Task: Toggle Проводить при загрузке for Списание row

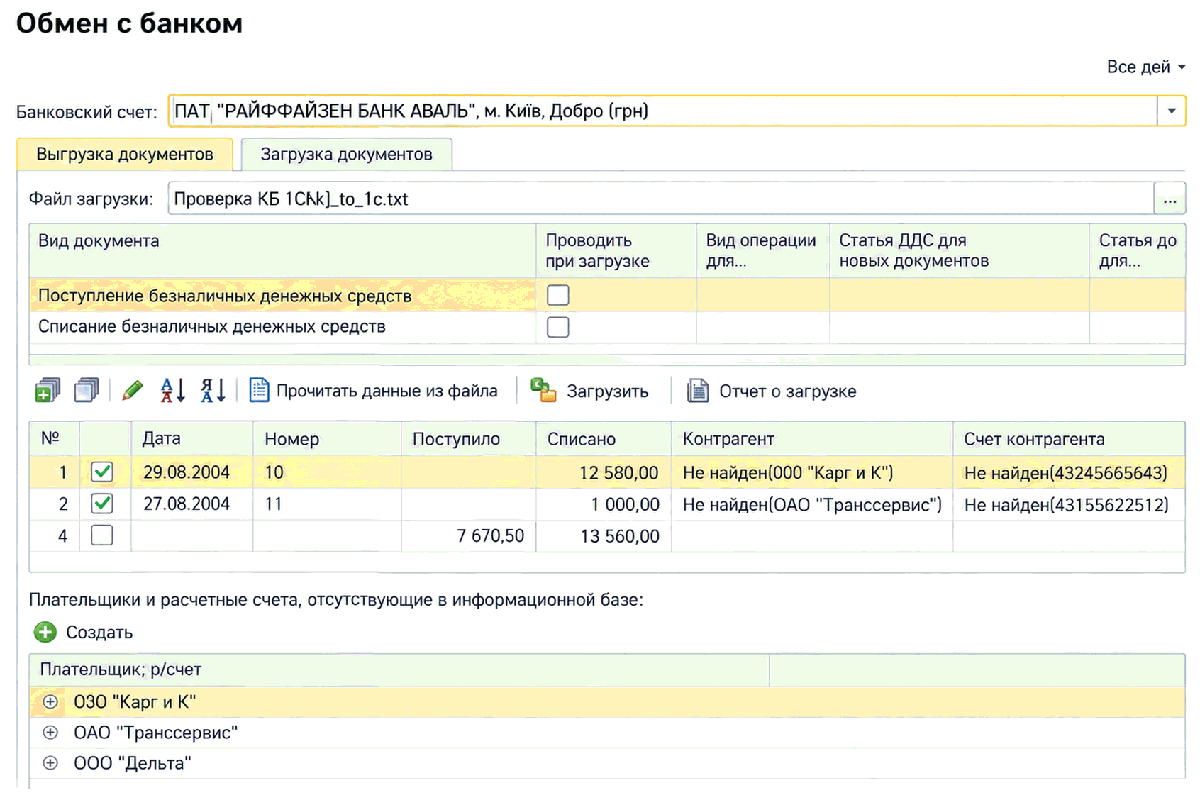Action: [558, 327]
